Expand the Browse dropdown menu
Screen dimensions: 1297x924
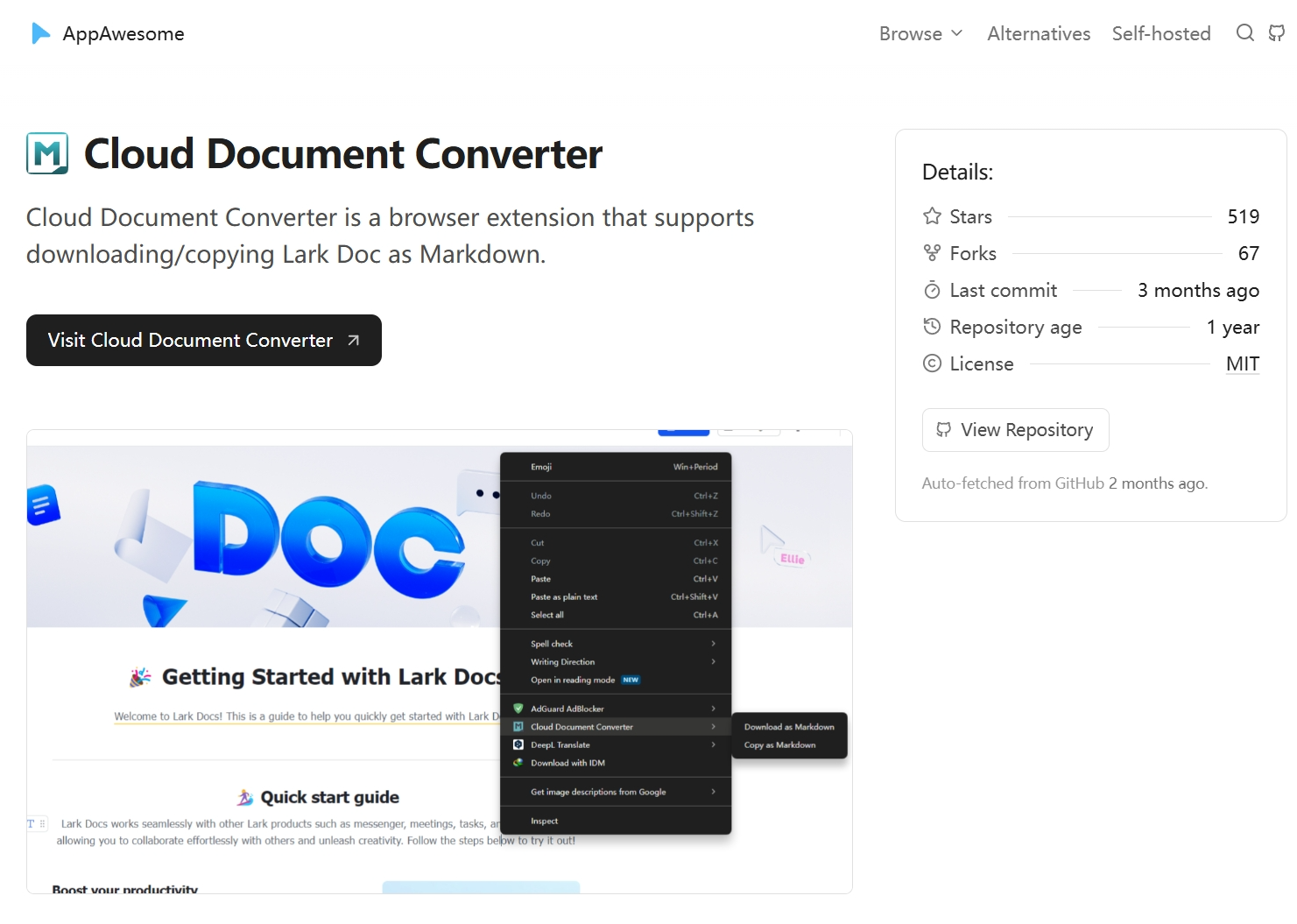click(x=920, y=33)
